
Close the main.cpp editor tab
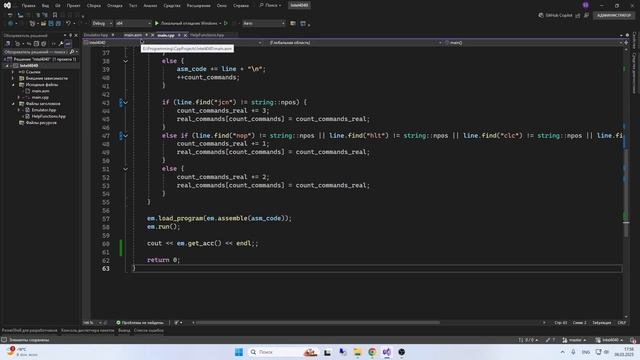click(185, 36)
